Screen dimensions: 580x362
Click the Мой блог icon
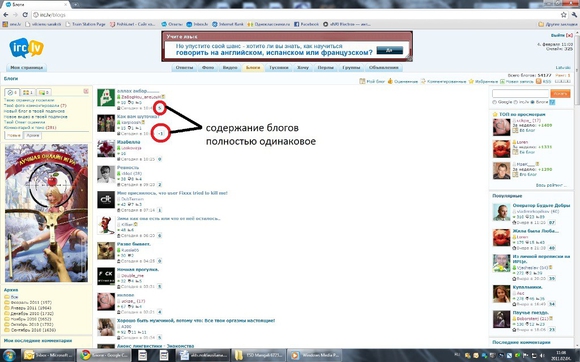tap(362, 81)
